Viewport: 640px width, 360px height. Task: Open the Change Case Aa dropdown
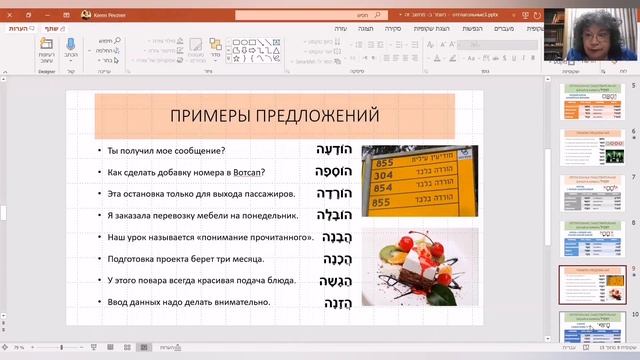470,58
